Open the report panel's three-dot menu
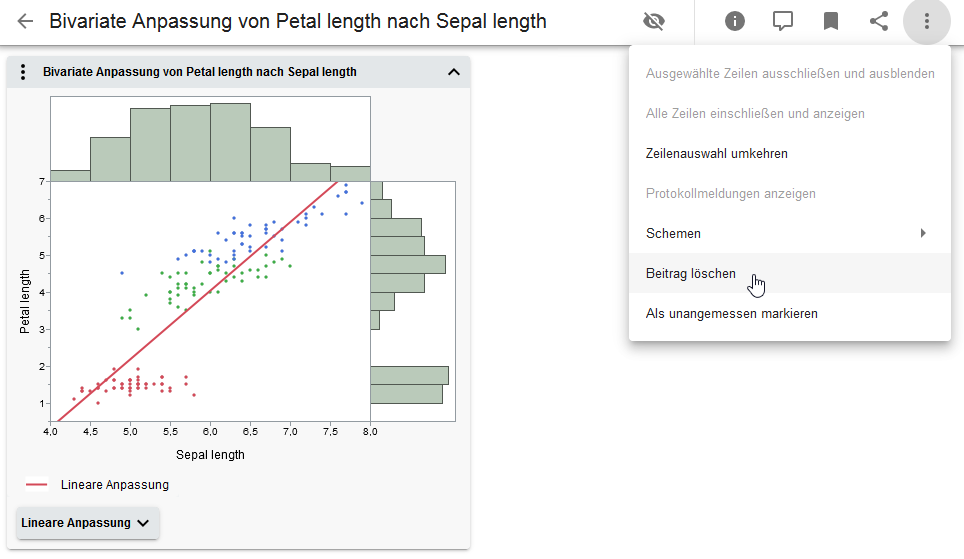964x559 pixels. point(22,72)
